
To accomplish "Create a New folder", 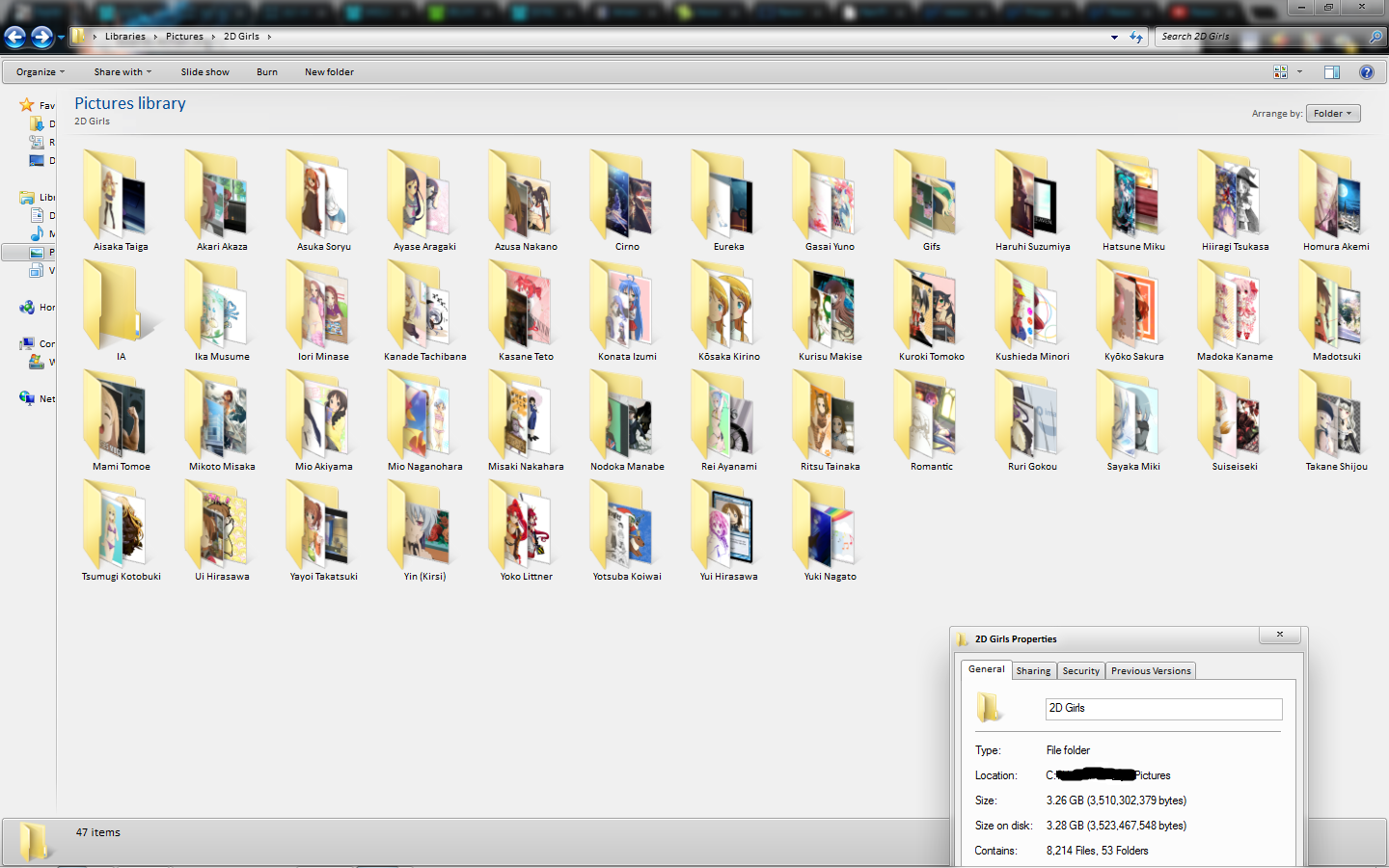I will point(329,72).
